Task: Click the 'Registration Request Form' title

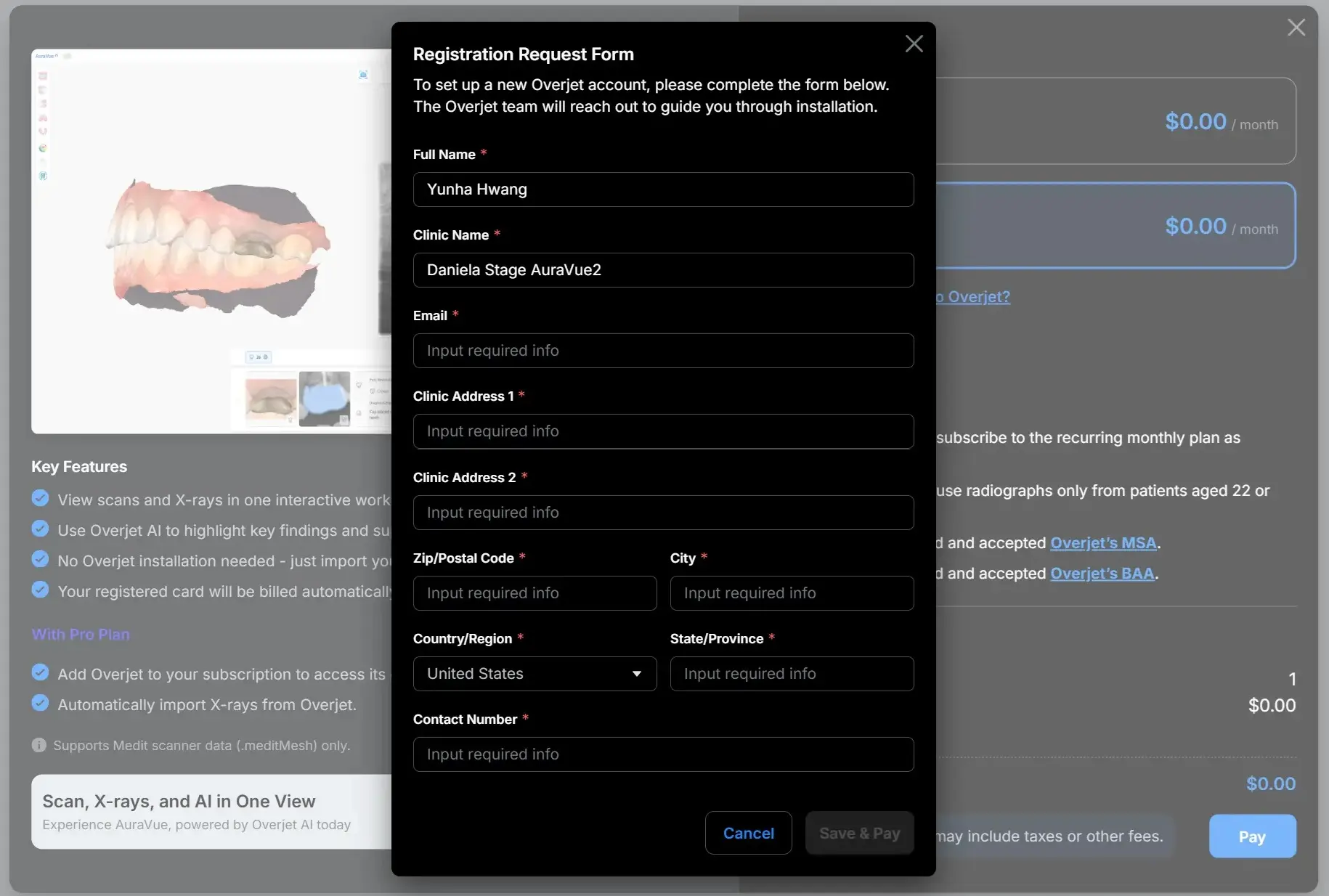Action: [524, 54]
